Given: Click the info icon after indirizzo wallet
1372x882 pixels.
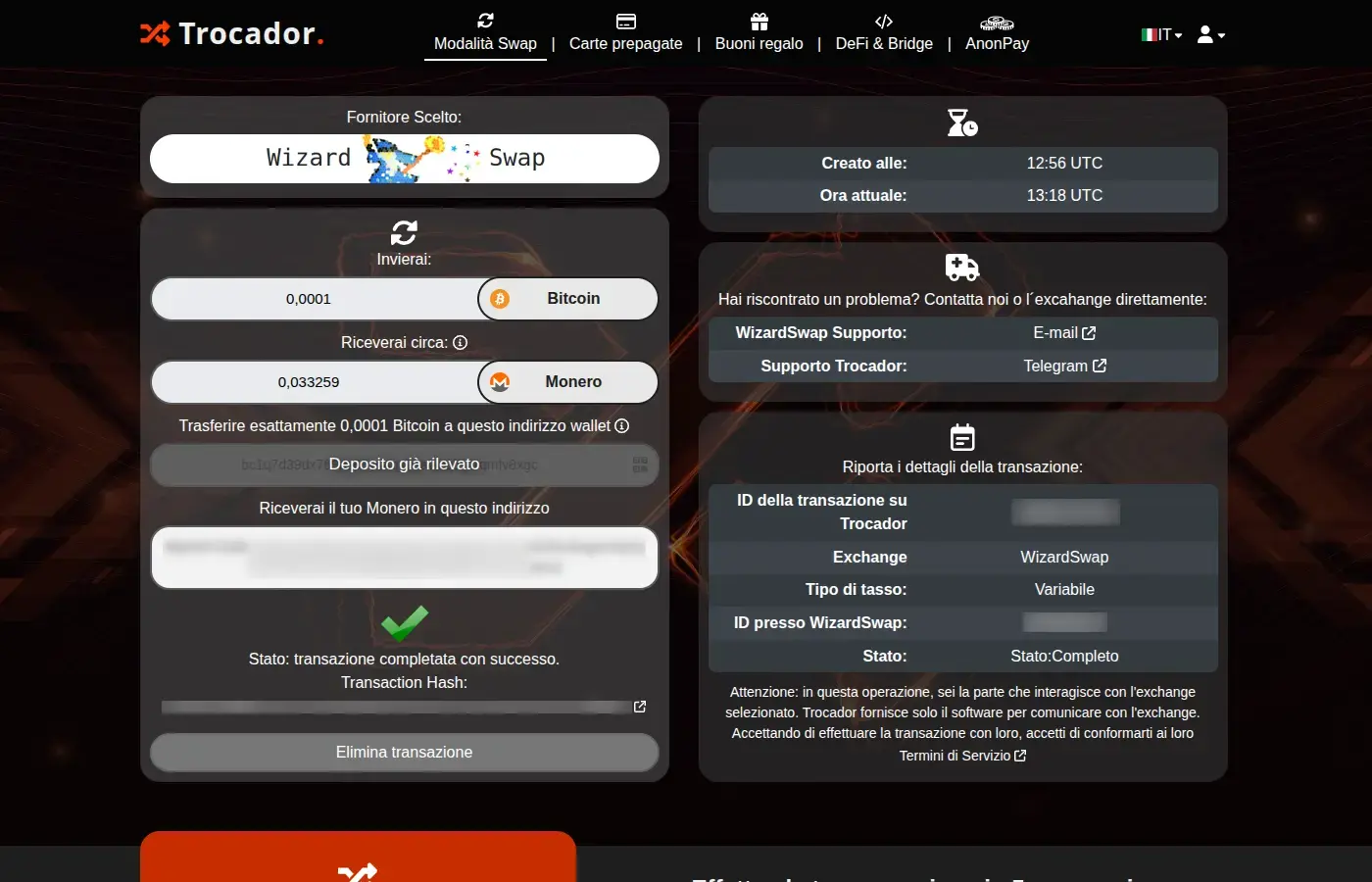Looking at the screenshot, I should (x=621, y=425).
